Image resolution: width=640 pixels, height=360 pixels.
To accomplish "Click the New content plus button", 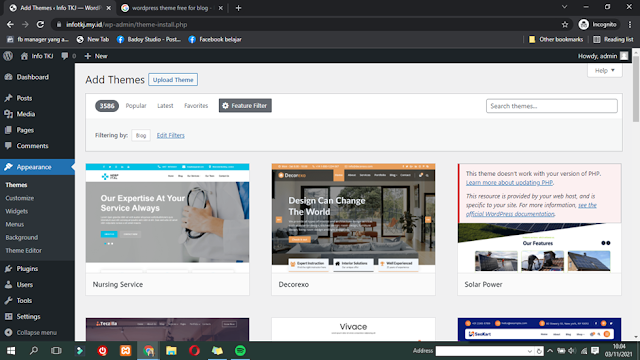I will 96,56.
